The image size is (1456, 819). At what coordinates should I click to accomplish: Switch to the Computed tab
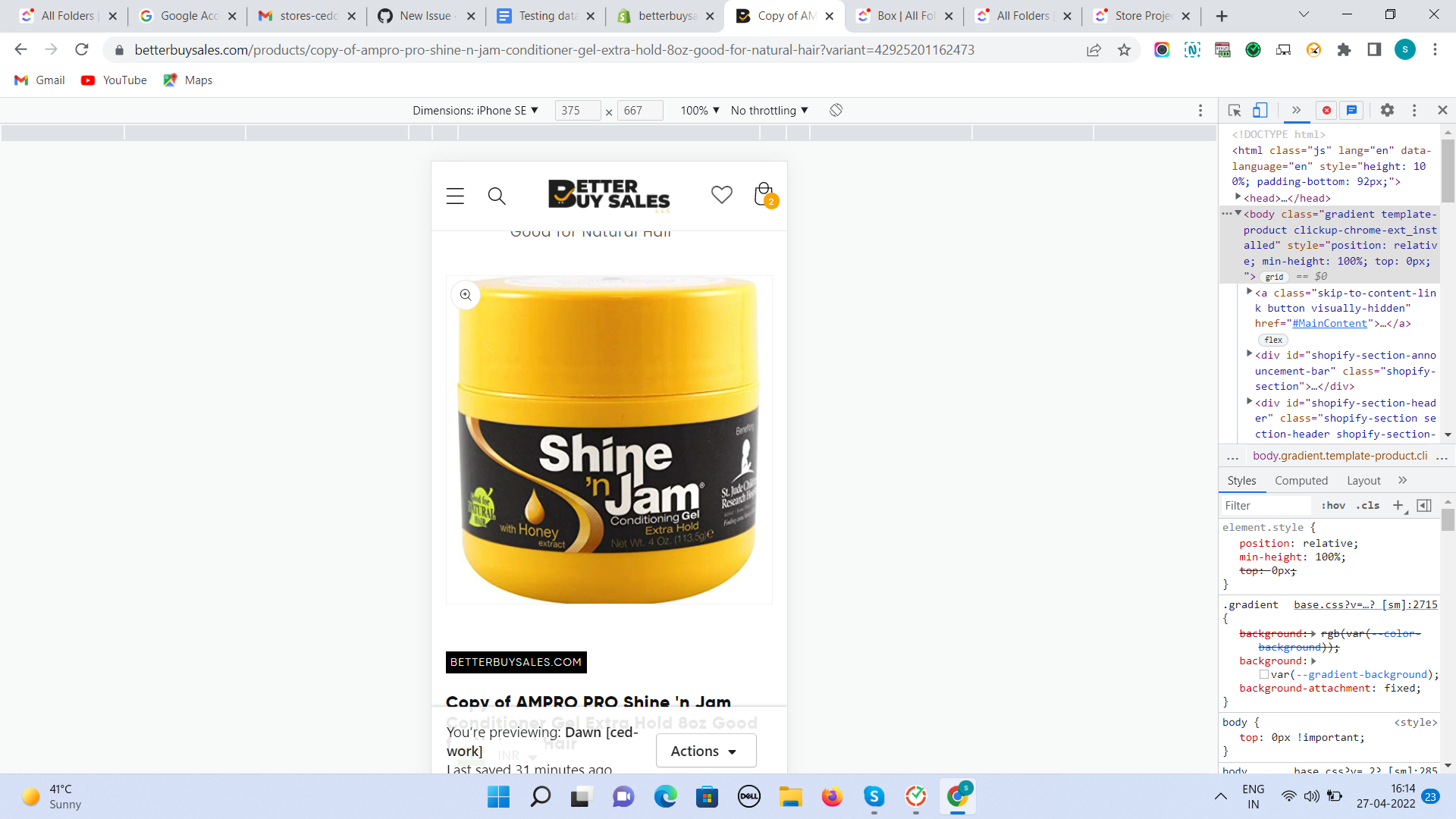click(1301, 481)
